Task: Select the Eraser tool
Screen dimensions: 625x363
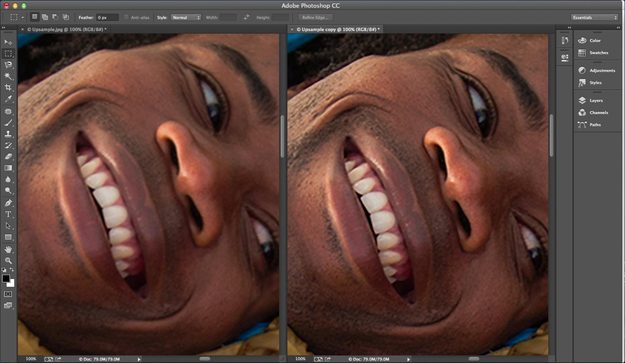Action: 8,157
